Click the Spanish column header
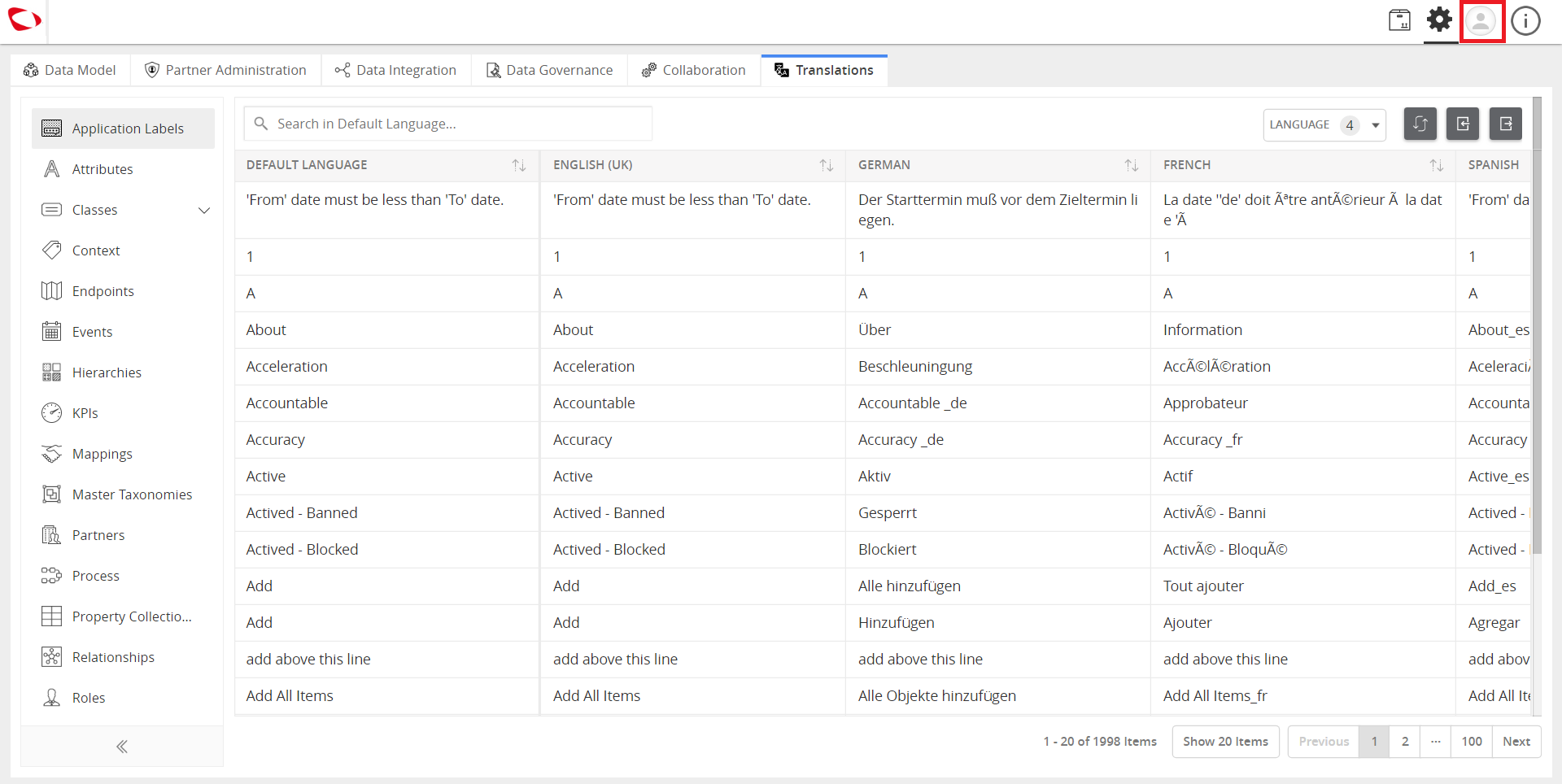Image resolution: width=1562 pixels, height=784 pixels. (1494, 165)
